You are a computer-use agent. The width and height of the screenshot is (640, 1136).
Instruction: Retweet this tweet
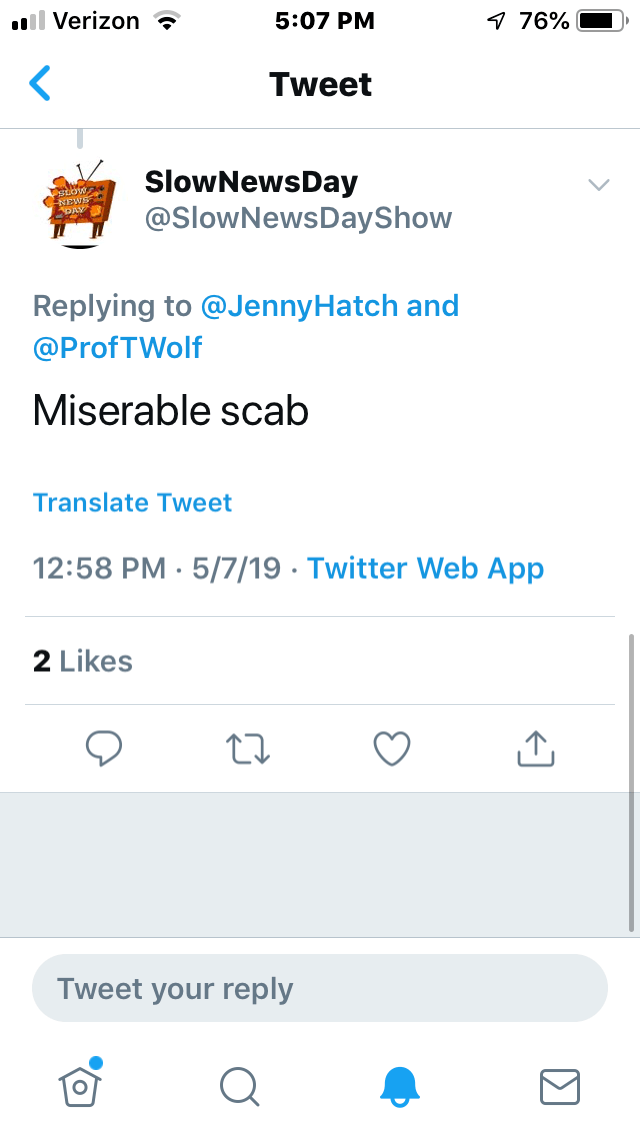pos(247,748)
